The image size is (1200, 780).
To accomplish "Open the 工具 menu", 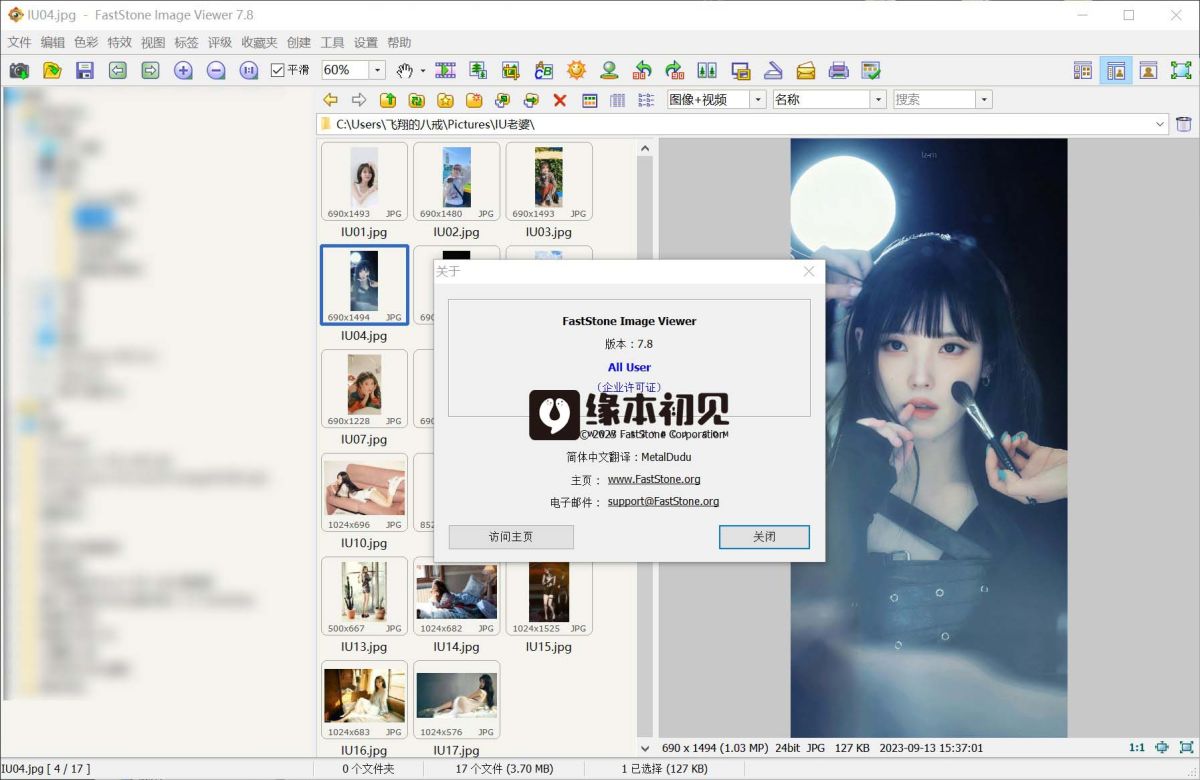I will 332,43.
